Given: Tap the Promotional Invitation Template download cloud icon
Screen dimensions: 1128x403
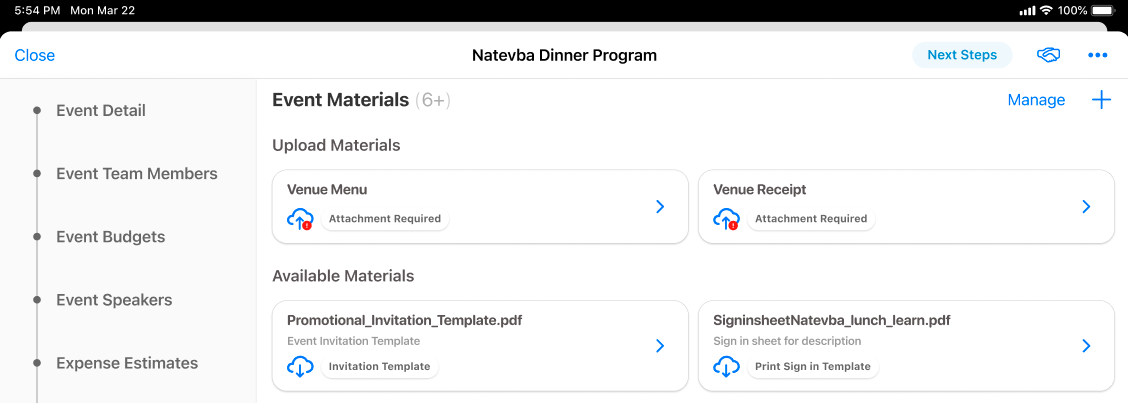Looking at the screenshot, I should [300, 367].
